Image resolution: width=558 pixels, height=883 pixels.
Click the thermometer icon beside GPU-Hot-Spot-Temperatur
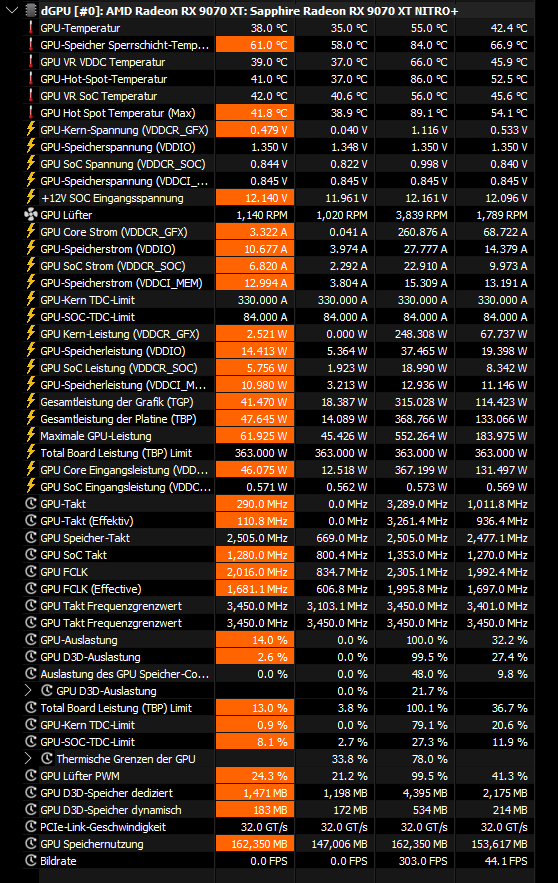point(31,79)
